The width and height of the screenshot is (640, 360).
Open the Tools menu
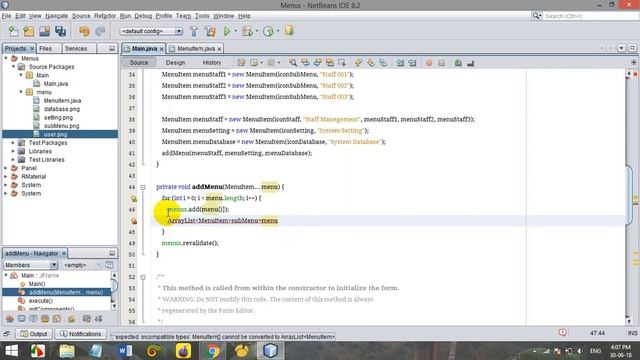[202, 16]
